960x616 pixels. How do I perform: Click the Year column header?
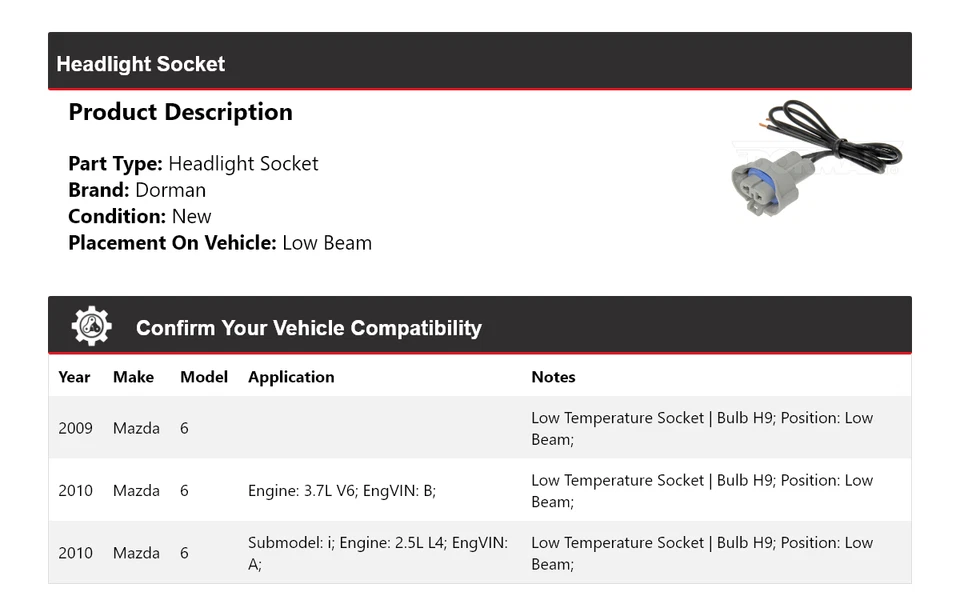74,377
